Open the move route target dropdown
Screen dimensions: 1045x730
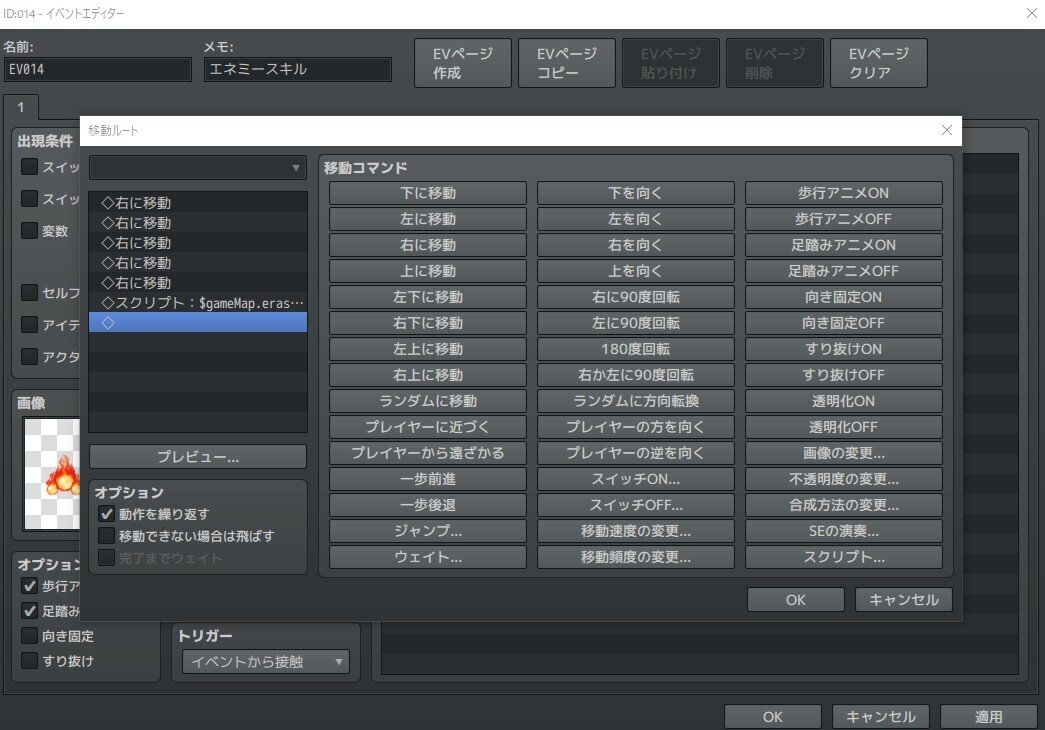pos(197,167)
